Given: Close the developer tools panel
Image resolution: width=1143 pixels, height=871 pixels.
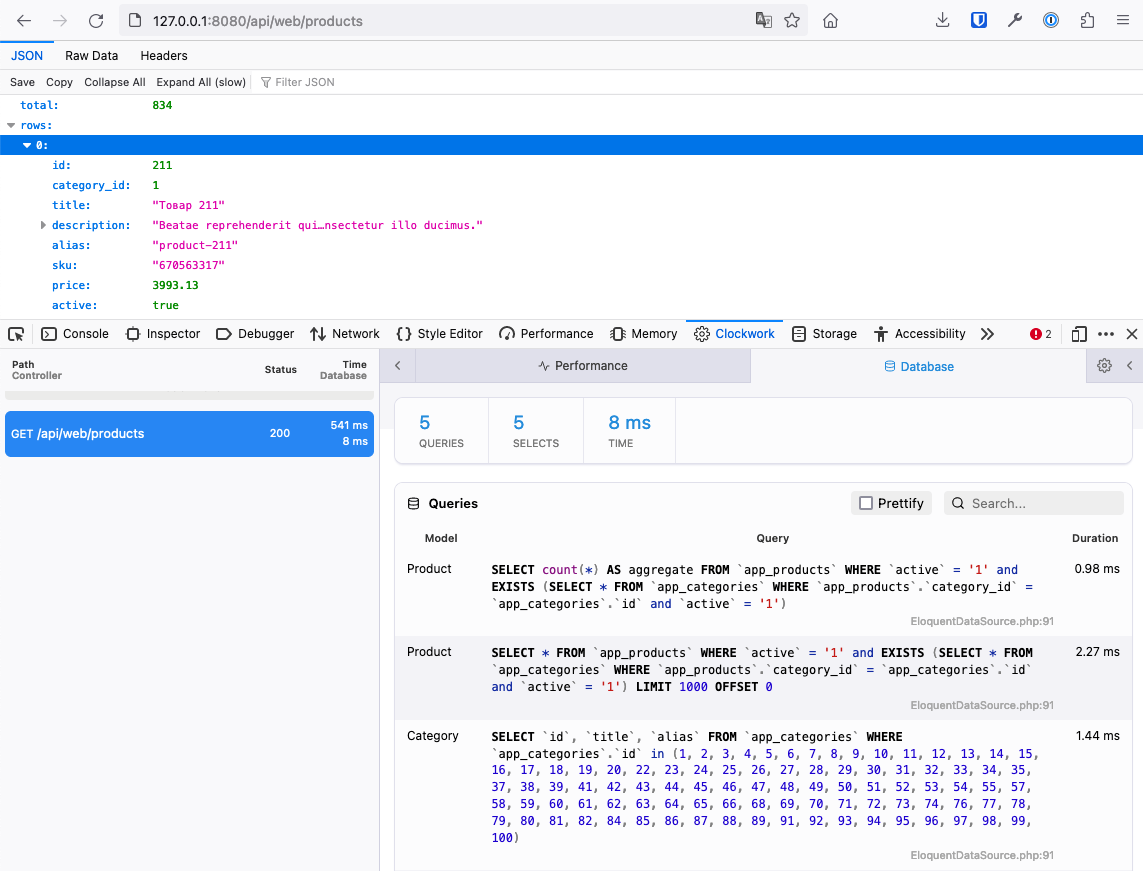Looking at the screenshot, I should point(1131,334).
